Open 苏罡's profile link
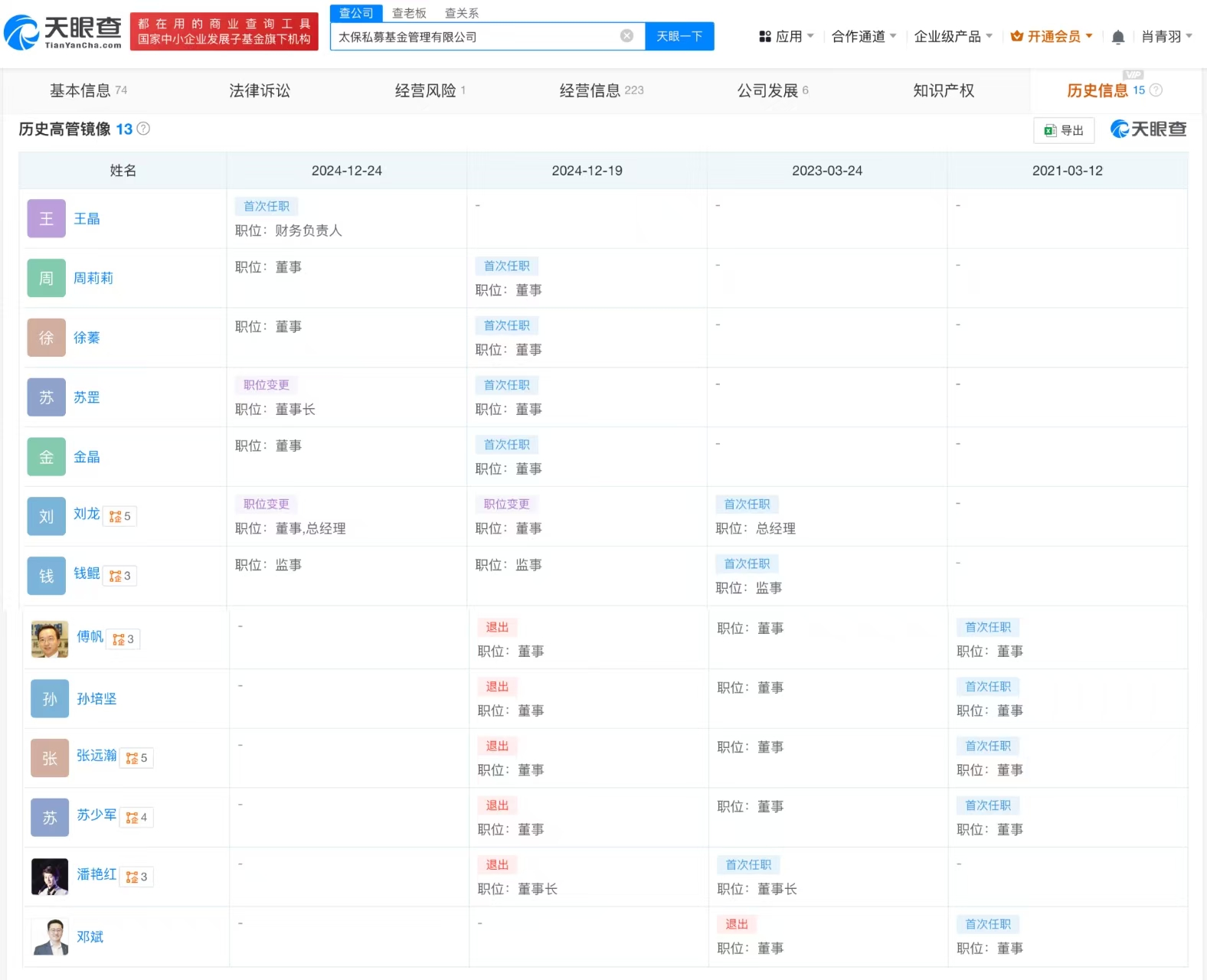 click(87, 397)
